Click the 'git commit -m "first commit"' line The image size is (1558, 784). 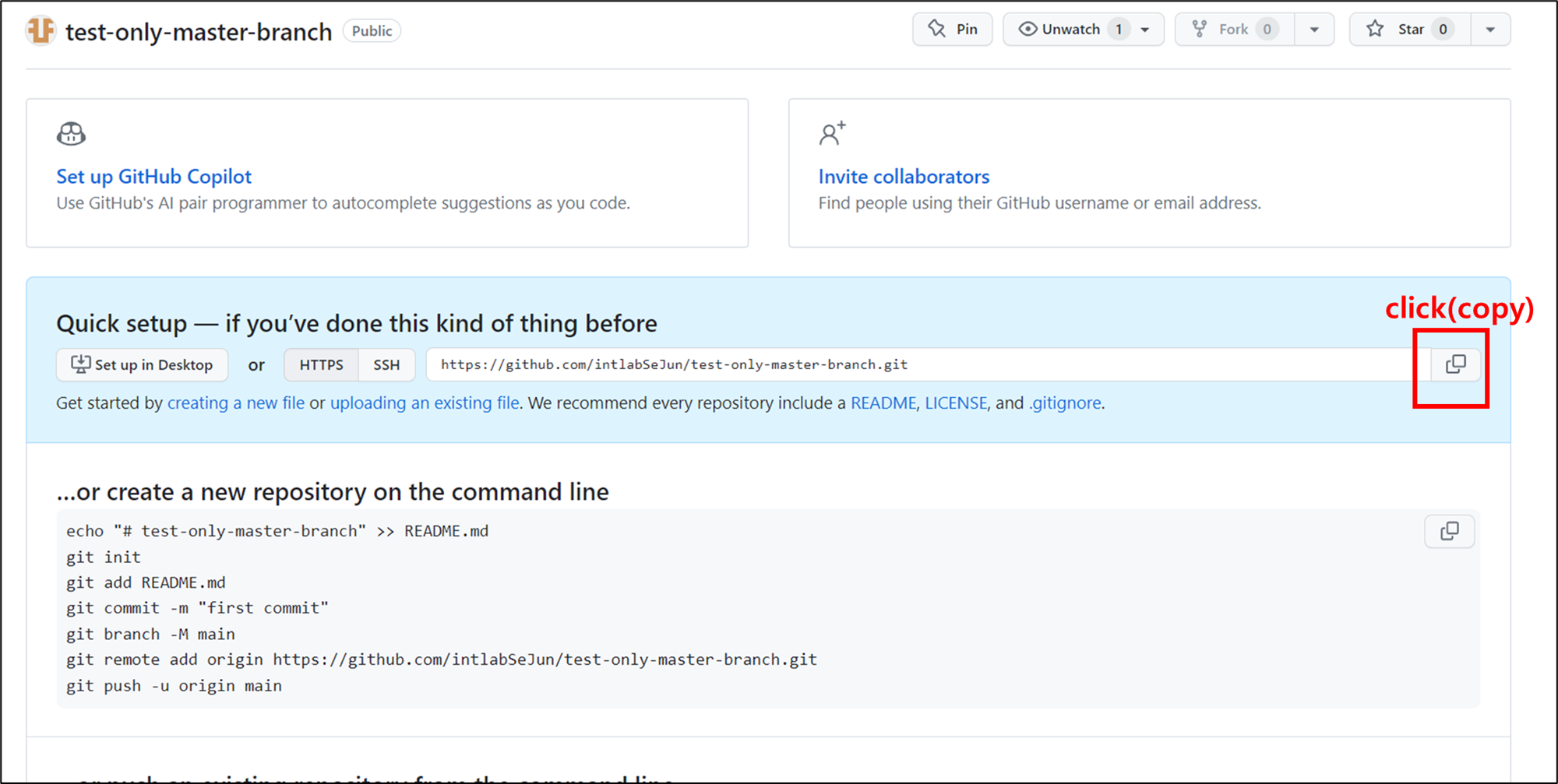[x=197, y=608]
